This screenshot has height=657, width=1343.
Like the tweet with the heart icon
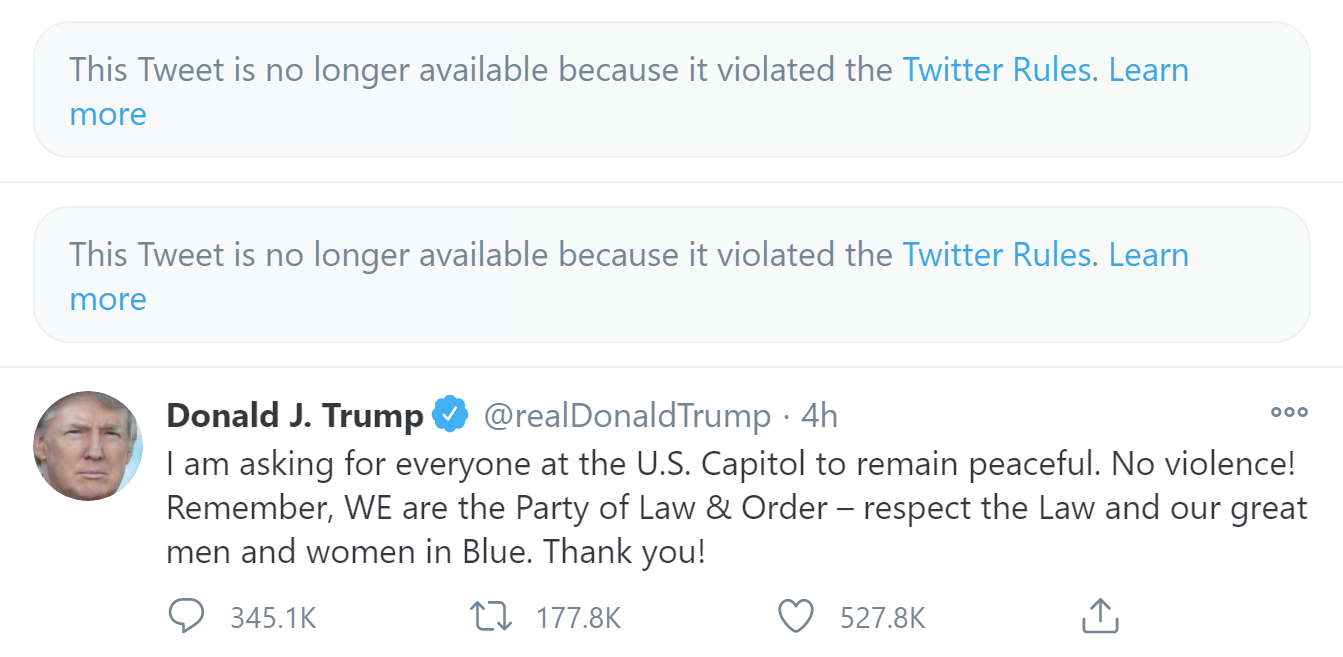click(796, 617)
